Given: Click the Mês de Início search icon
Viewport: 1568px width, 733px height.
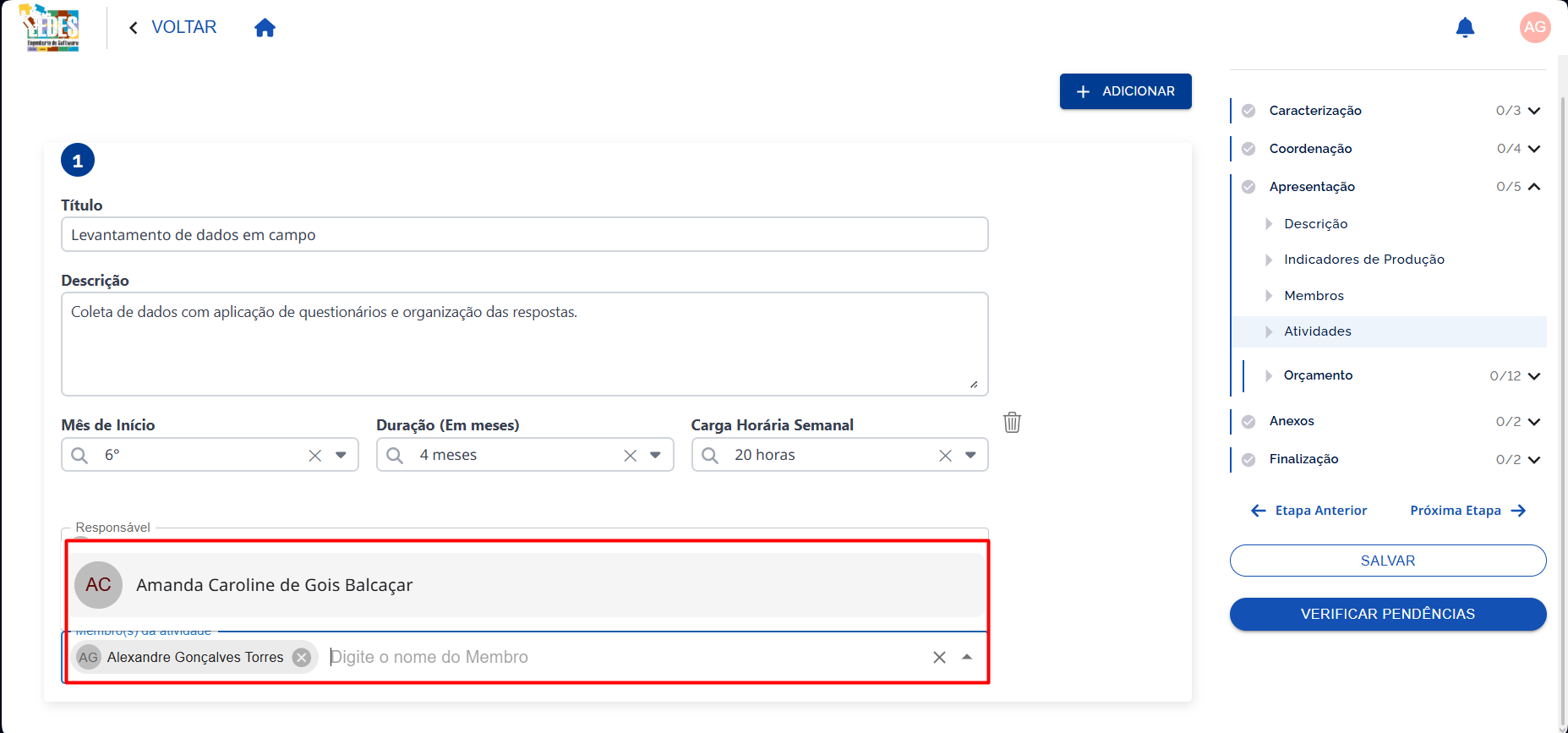Looking at the screenshot, I should click(x=79, y=455).
